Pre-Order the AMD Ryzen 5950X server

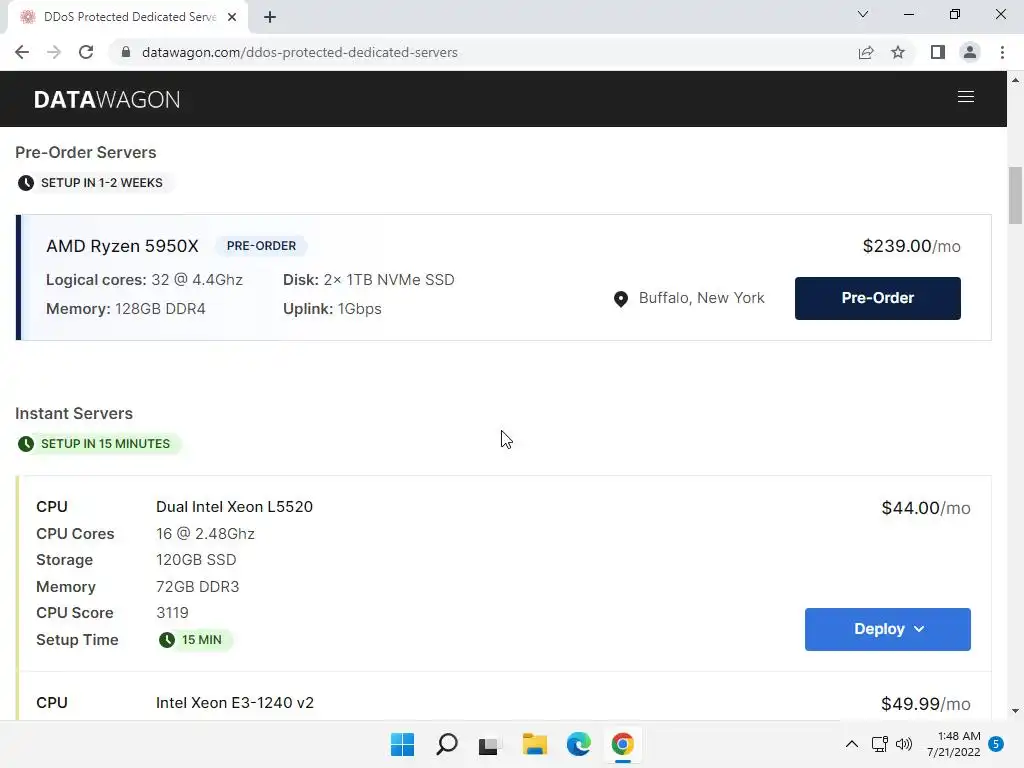pyautogui.click(x=878, y=298)
